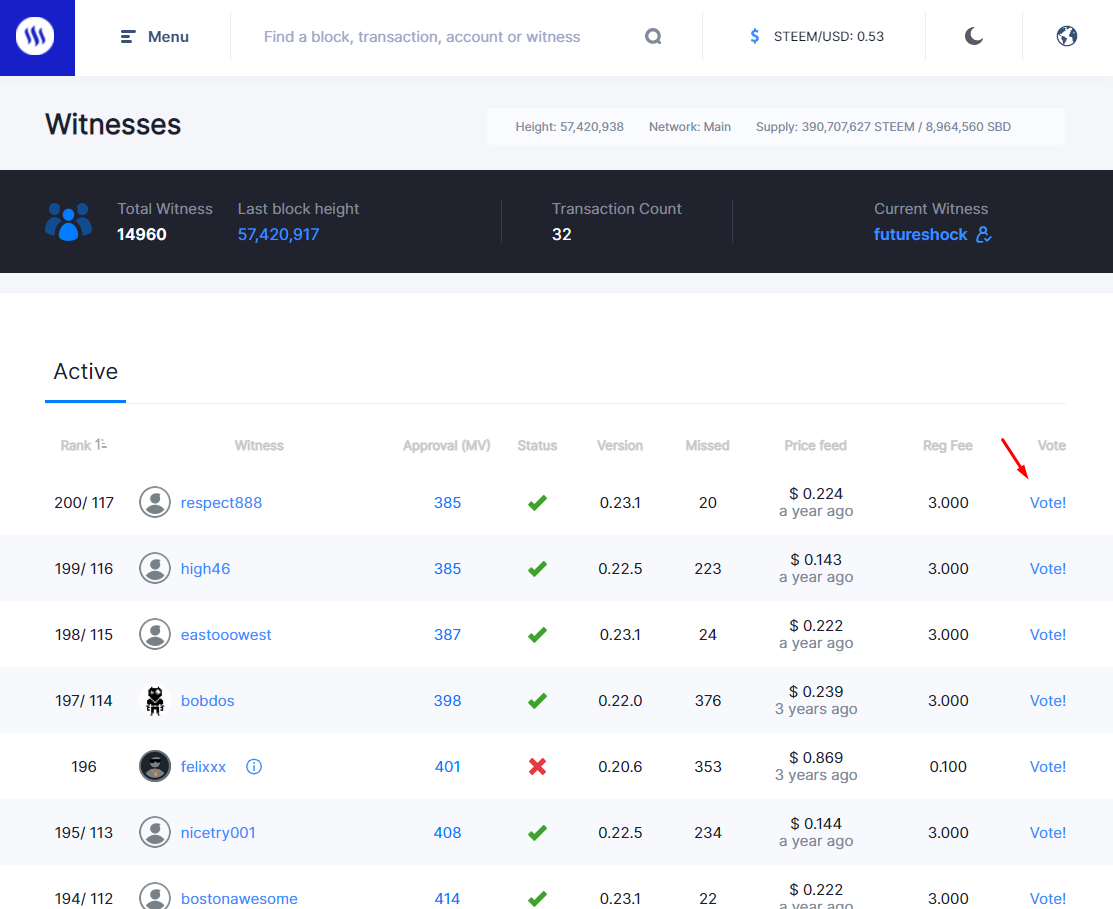
Task: Select the Active tab
Action: tap(85, 372)
